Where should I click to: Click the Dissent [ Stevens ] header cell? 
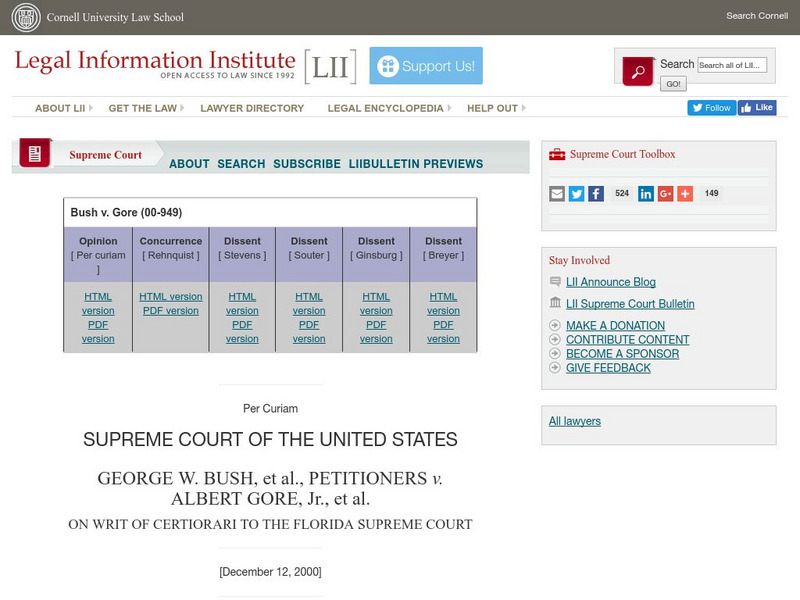coord(242,255)
